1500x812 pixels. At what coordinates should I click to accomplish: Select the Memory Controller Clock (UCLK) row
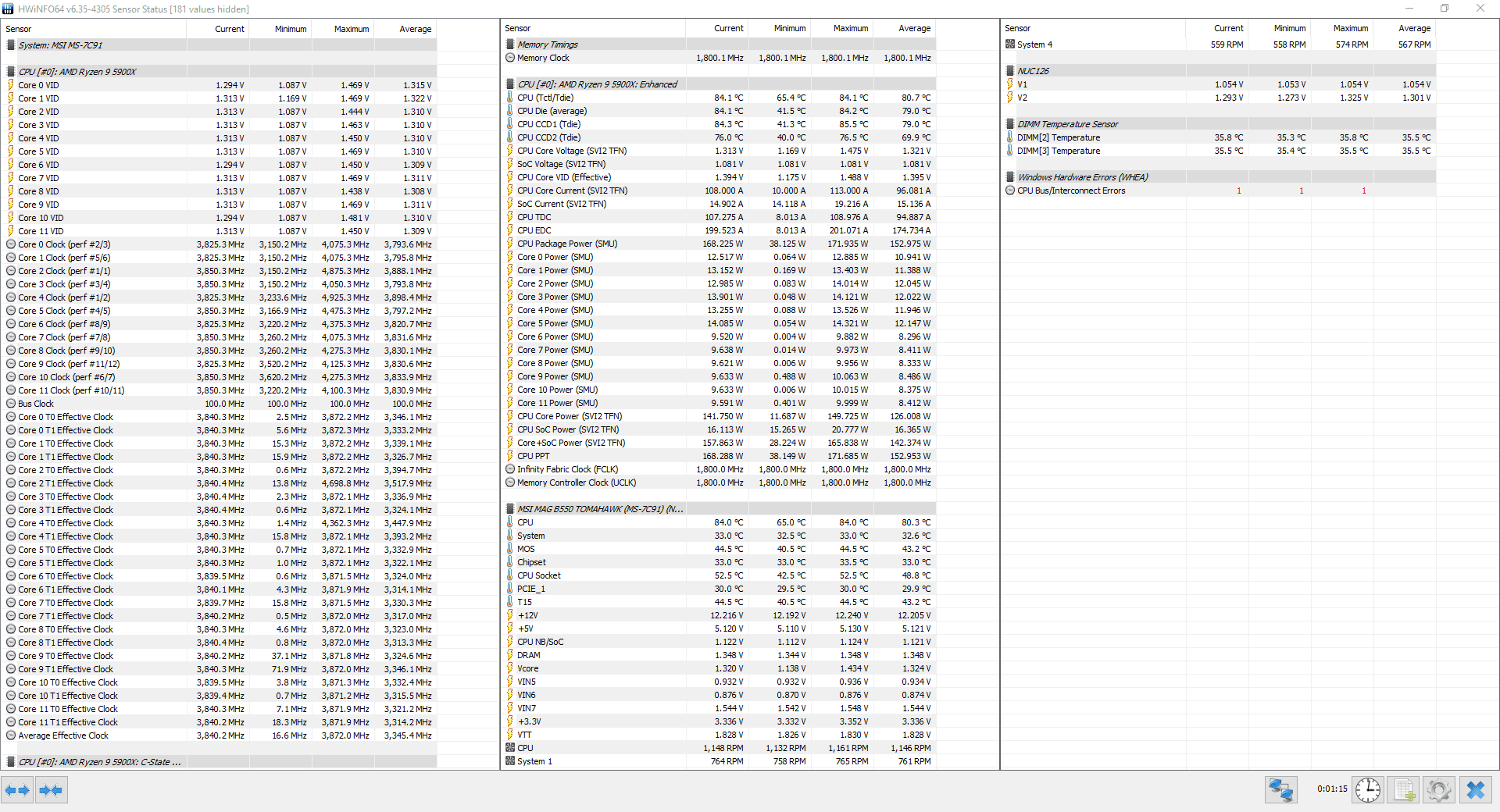[x=718, y=483]
